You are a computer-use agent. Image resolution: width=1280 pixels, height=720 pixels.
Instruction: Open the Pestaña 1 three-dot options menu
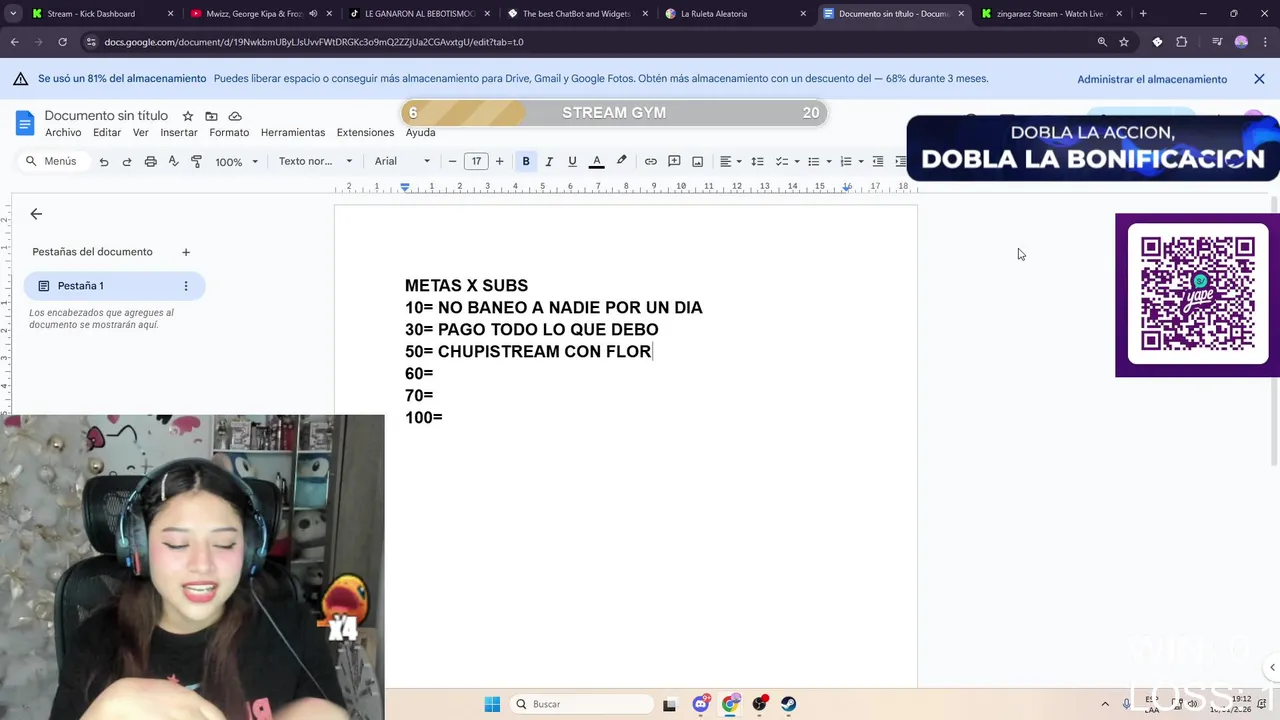[186, 286]
